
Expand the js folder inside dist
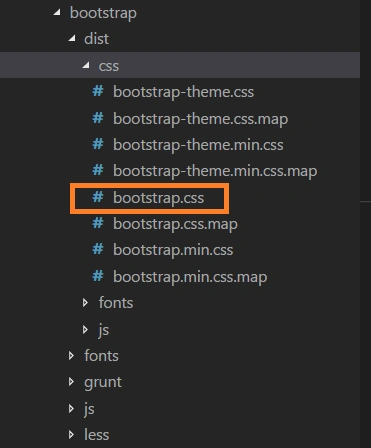pyautogui.click(x=85, y=329)
